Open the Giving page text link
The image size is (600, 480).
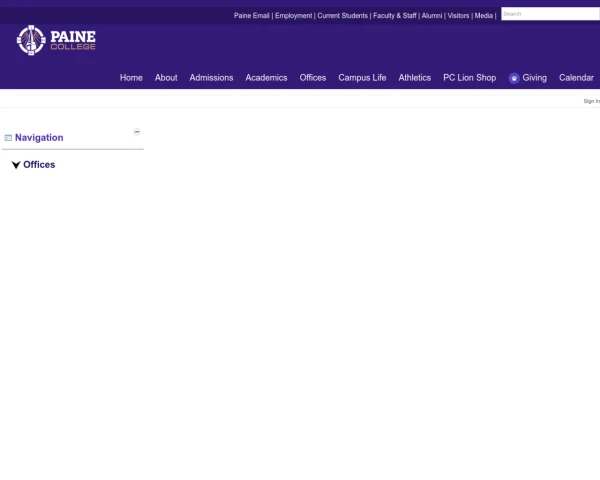[535, 78]
